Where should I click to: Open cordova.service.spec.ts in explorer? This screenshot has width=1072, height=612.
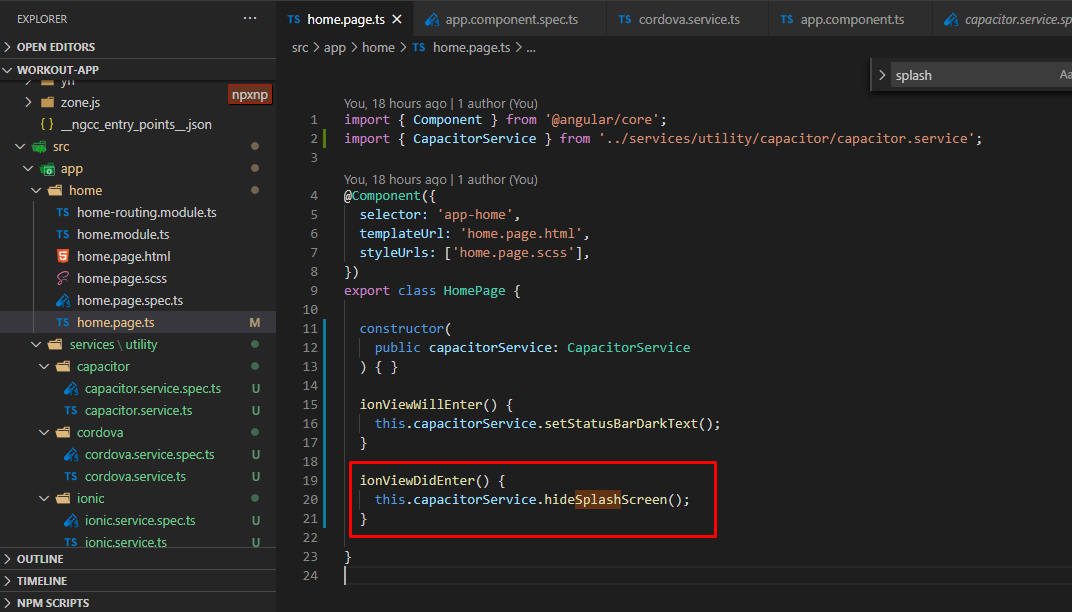tap(150, 454)
